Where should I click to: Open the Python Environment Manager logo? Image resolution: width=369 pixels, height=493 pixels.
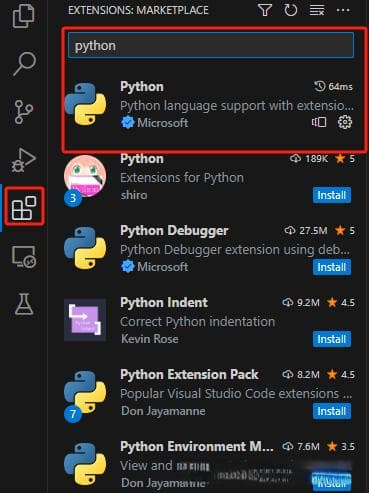(x=85, y=464)
